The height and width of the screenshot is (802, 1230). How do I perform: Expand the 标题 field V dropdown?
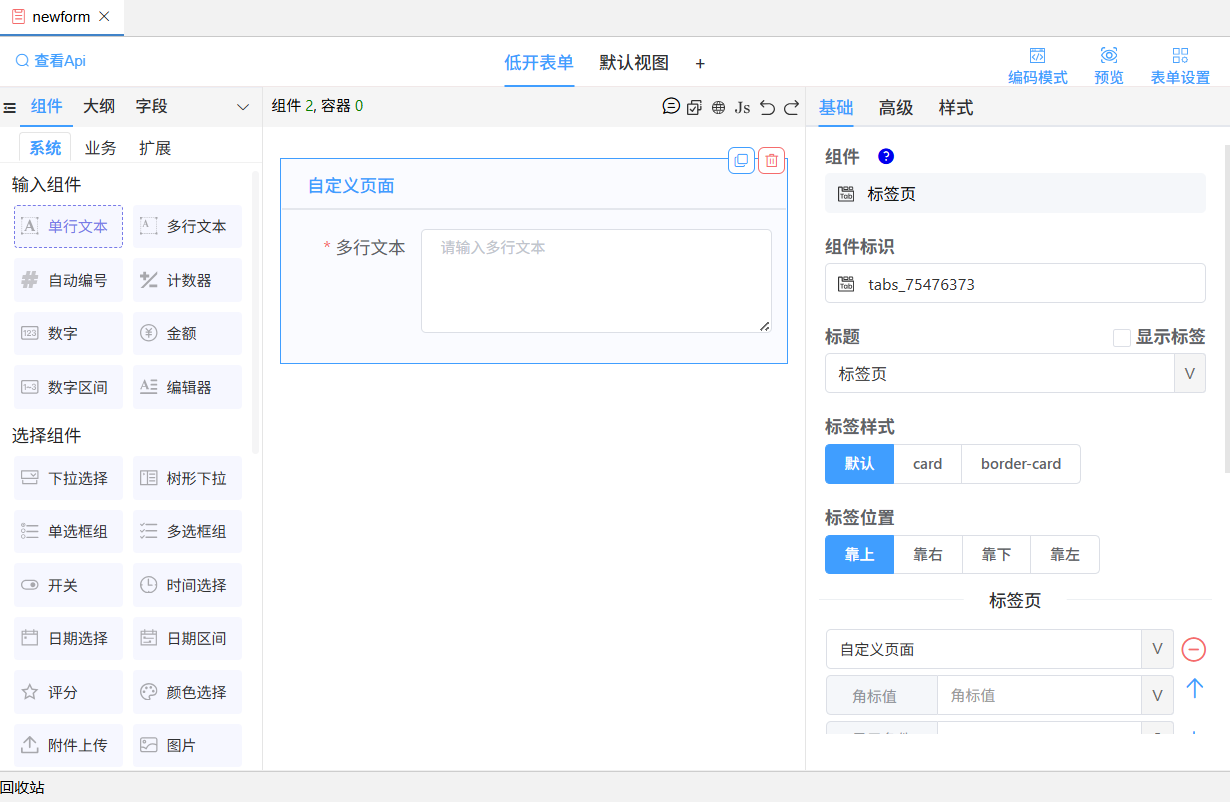click(1189, 373)
